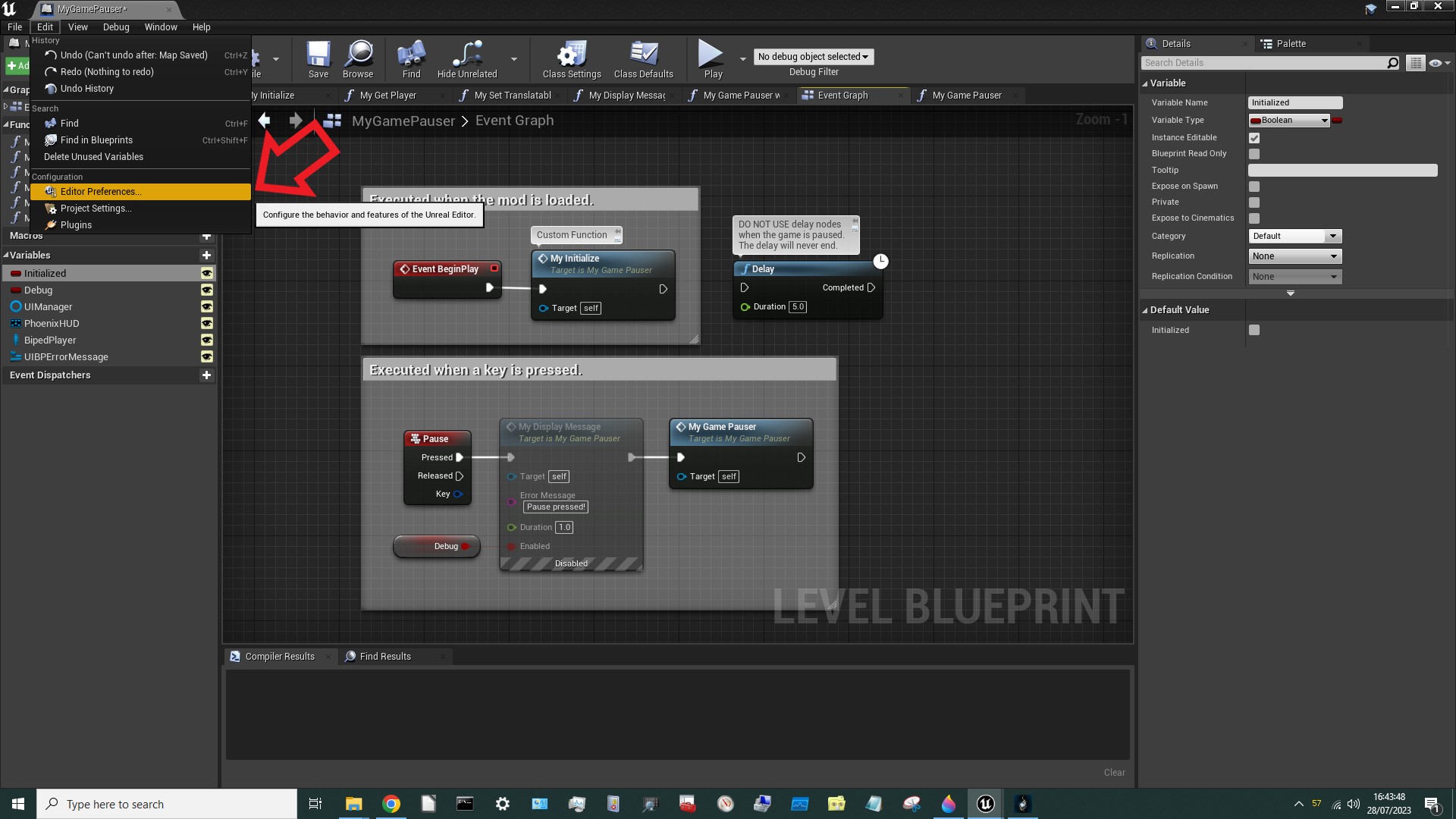Viewport: 1456px width, 819px height.
Task: Open the Windows notification center icon
Action: [x=1432, y=804]
